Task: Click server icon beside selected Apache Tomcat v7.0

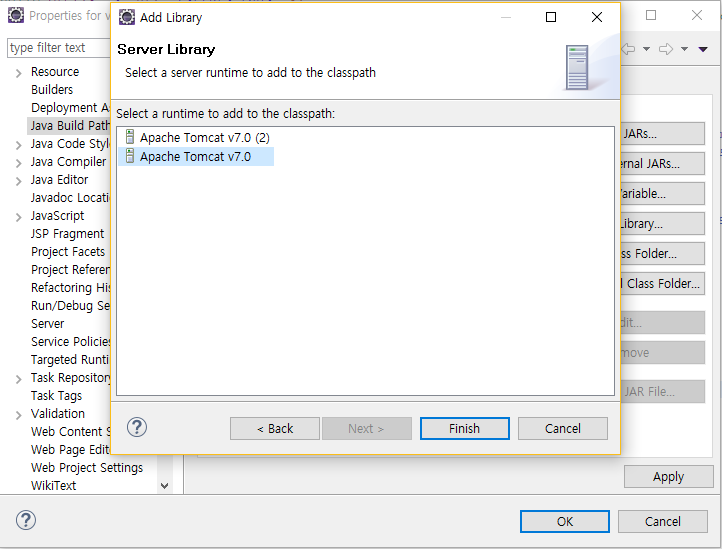Action: [130, 156]
